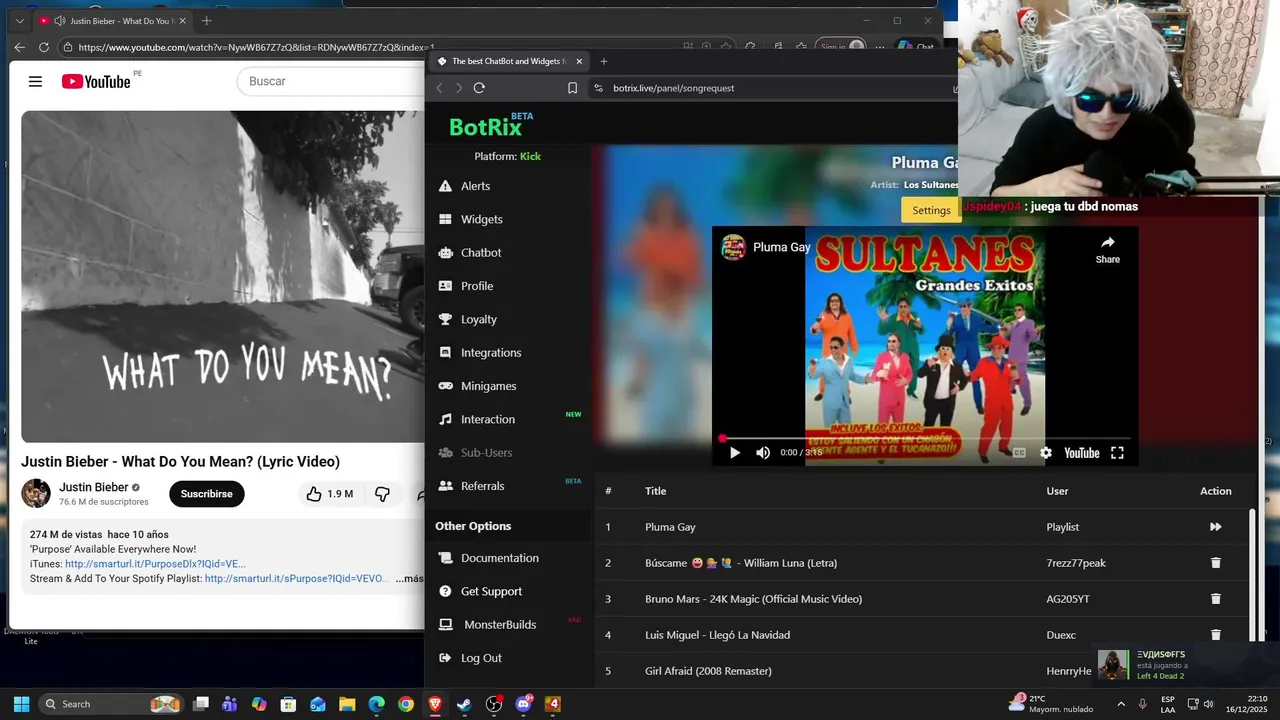Open Discord from the taskbar
Screen dimensions: 1280x720
(523, 704)
